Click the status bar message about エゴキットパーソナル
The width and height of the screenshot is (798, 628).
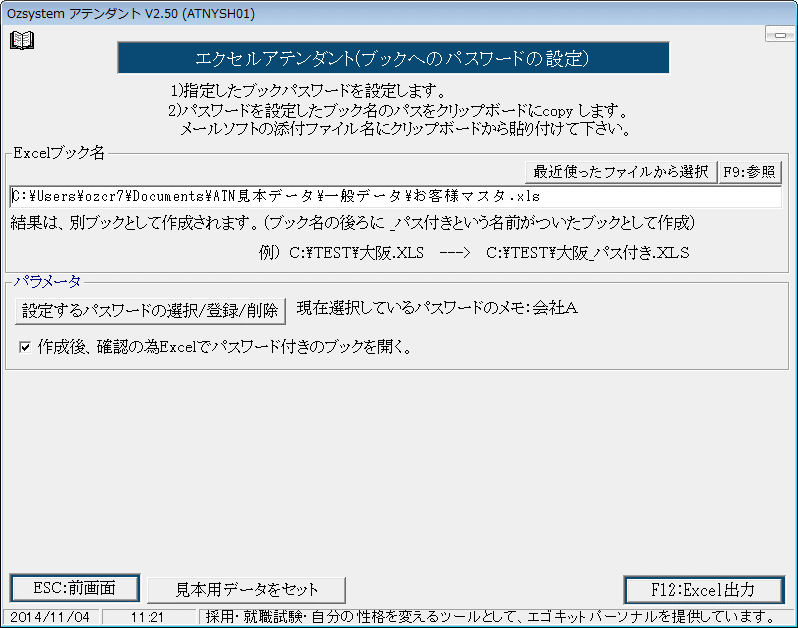click(x=490, y=617)
